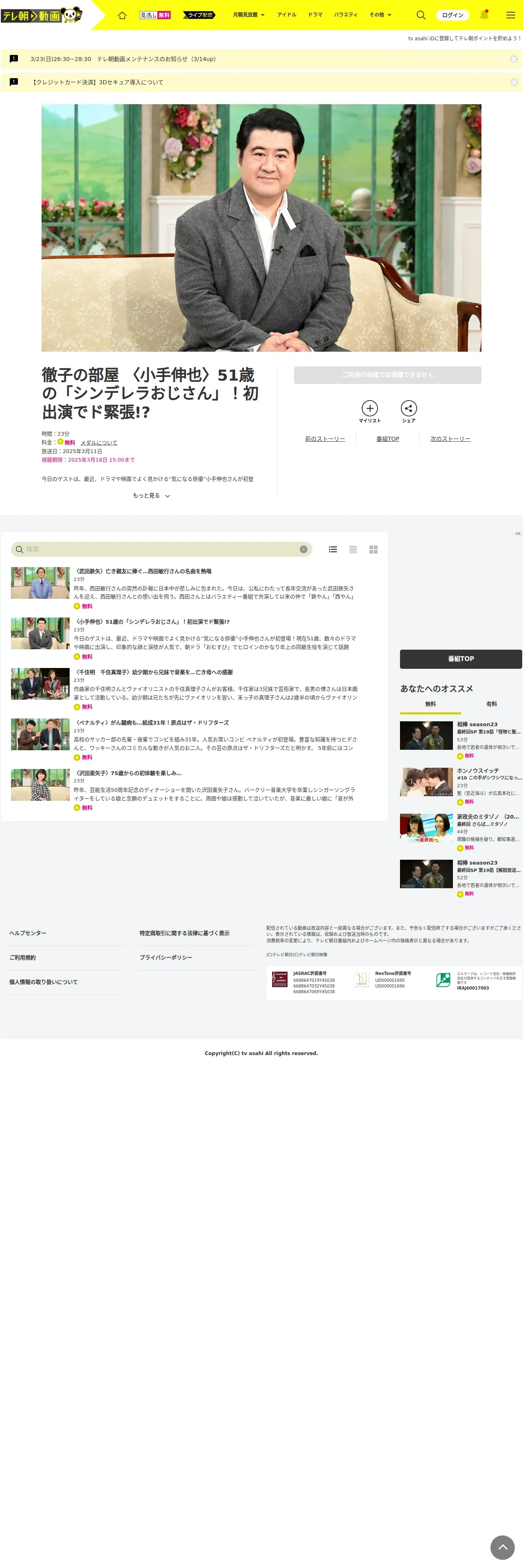The width and height of the screenshot is (523, 1568).
Task: Open the hamburger menu icon
Action: [511, 15]
